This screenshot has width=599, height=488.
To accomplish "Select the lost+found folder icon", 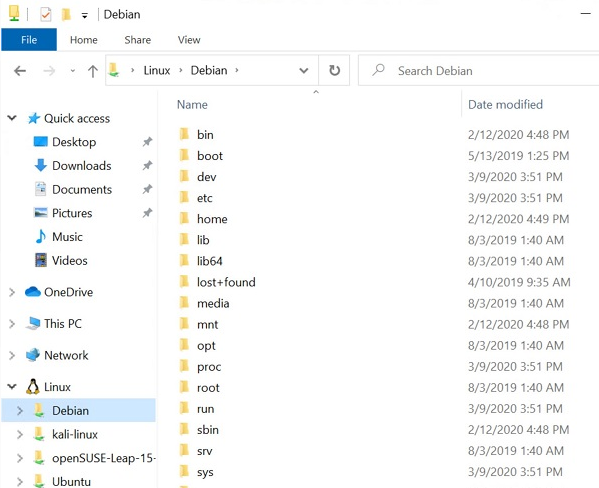I will pyautogui.click(x=184, y=282).
